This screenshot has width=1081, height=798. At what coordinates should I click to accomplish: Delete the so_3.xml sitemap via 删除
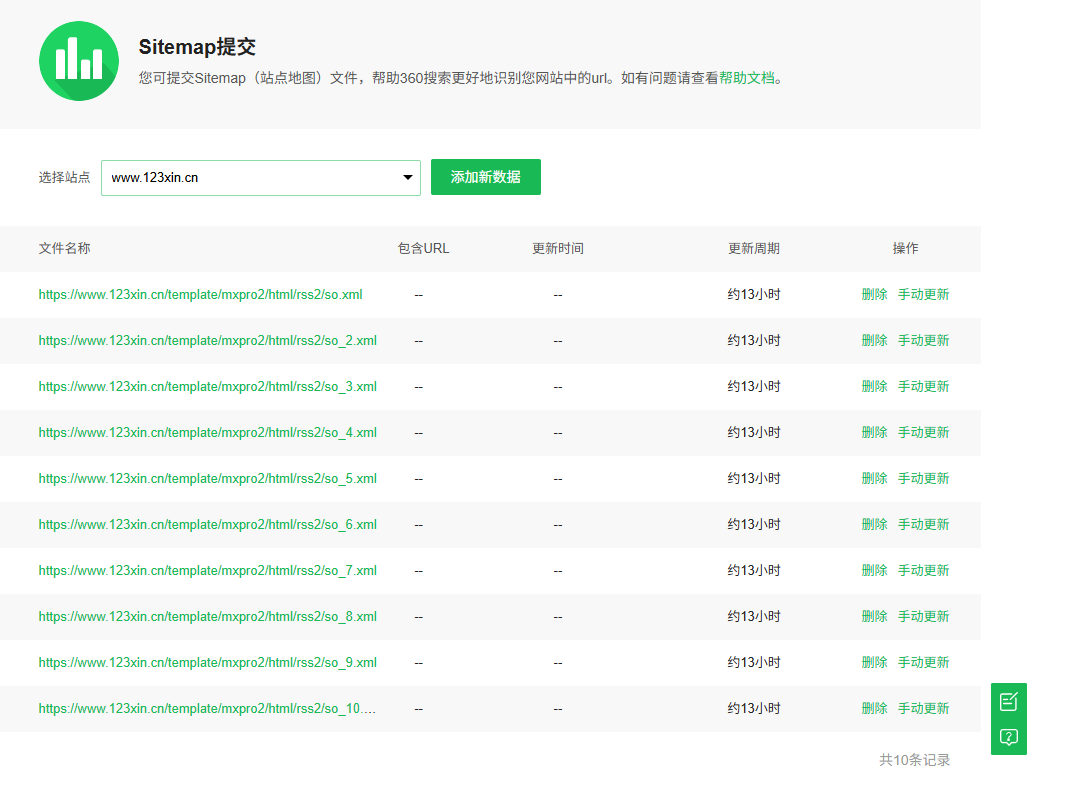[874, 387]
